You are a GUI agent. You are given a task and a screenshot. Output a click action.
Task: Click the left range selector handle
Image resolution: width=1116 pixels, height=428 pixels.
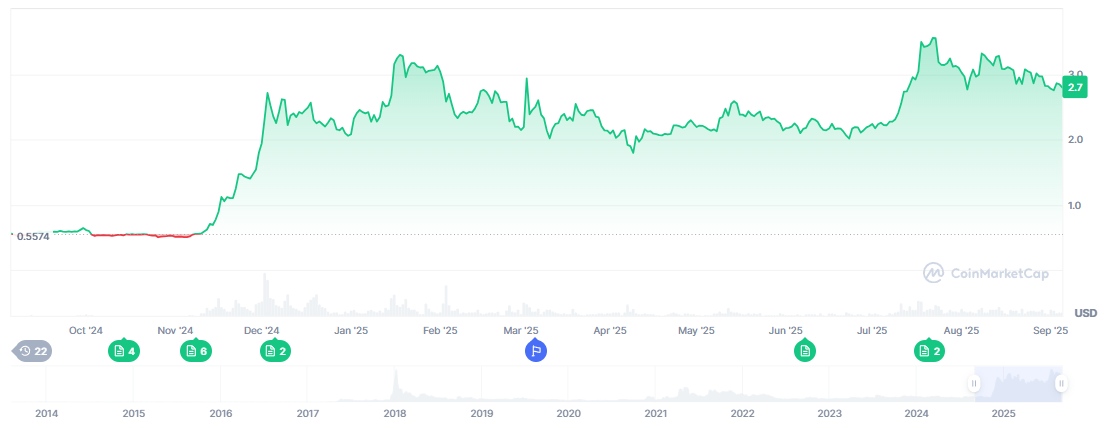[973, 383]
